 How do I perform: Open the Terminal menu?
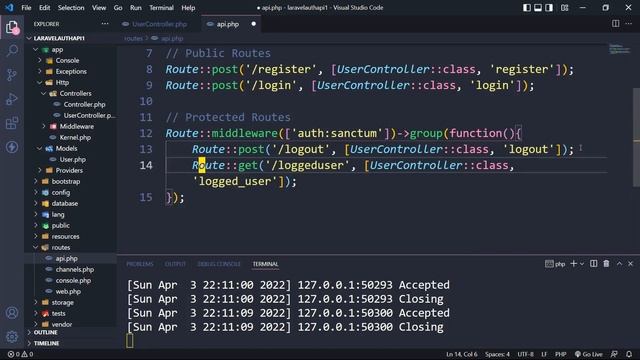click(x=161, y=8)
